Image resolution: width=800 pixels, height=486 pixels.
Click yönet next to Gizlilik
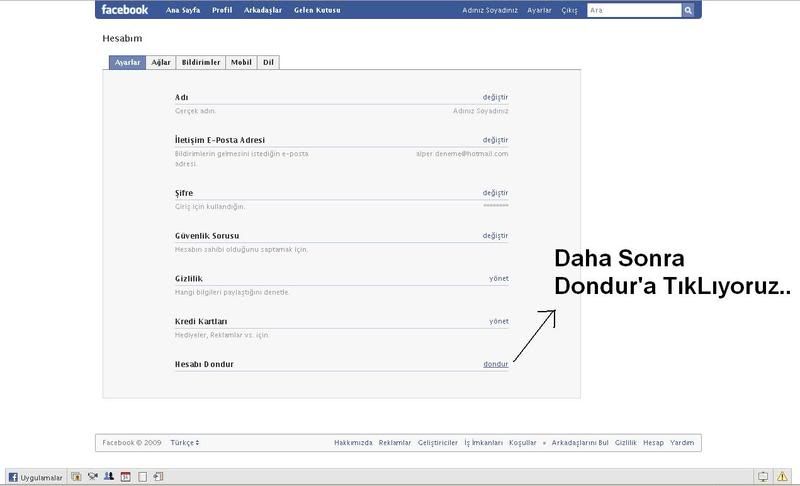(x=499, y=278)
